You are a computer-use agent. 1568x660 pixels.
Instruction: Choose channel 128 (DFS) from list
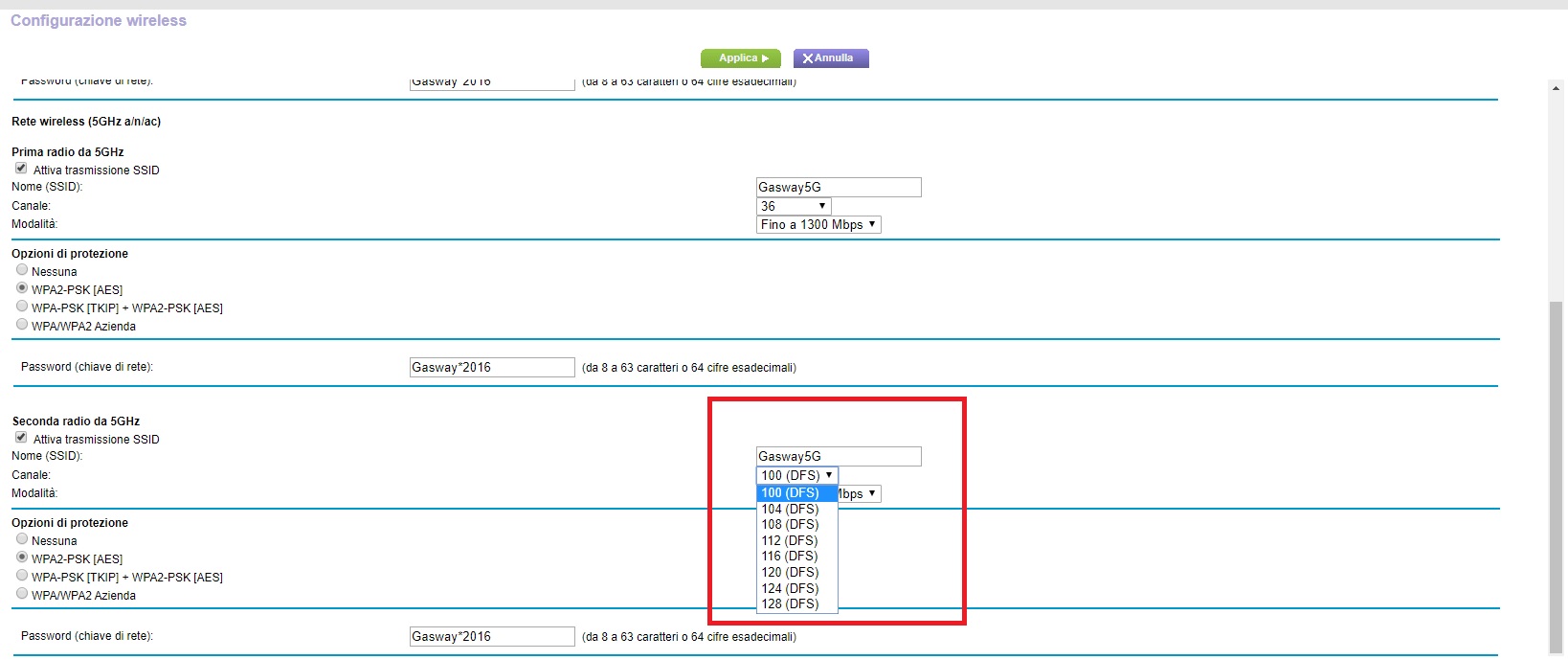pos(791,603)
